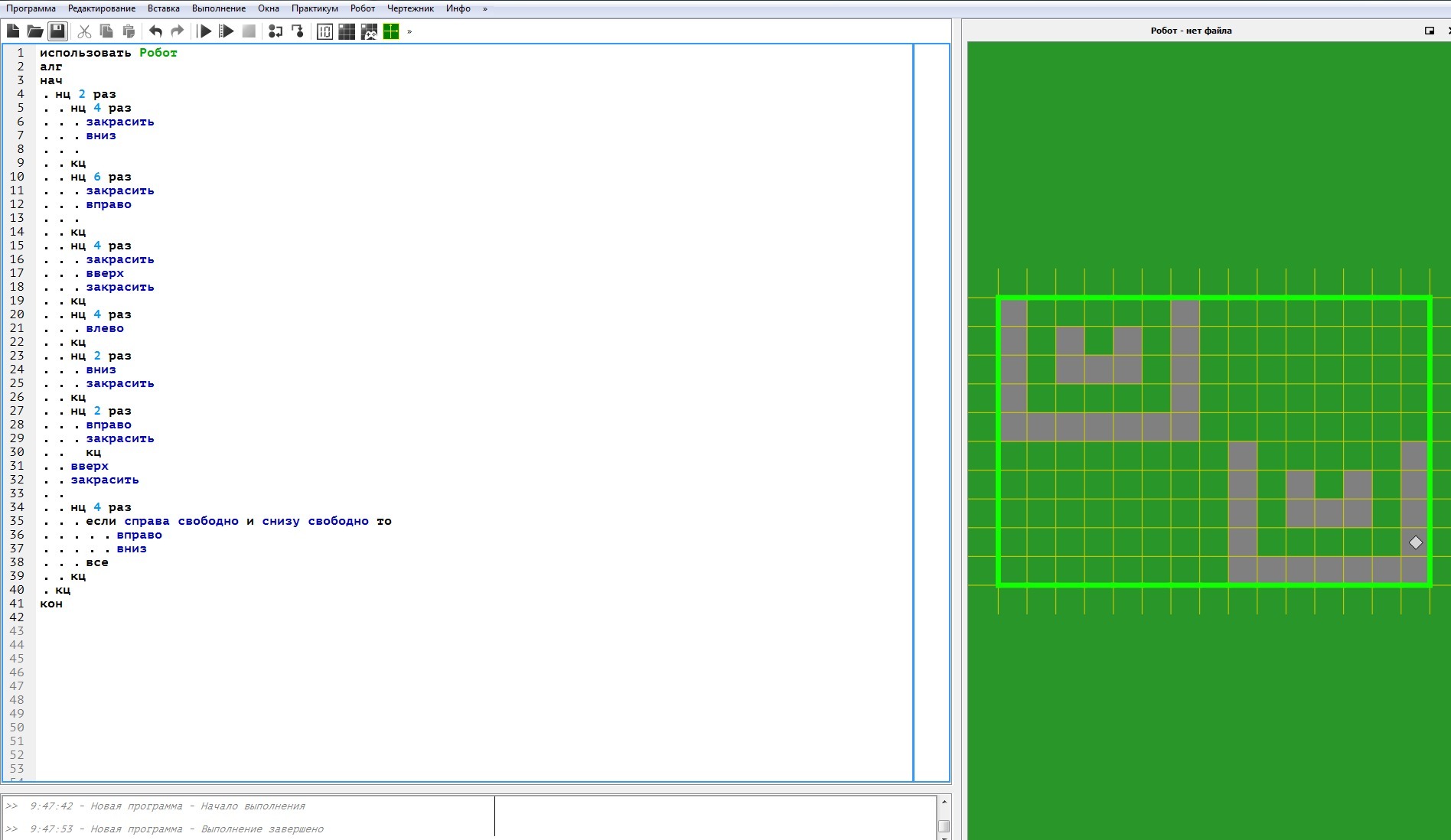This screenshot has height=840, width=1451.
Task: Open the Выполнение menu
Action: [219, 8]
